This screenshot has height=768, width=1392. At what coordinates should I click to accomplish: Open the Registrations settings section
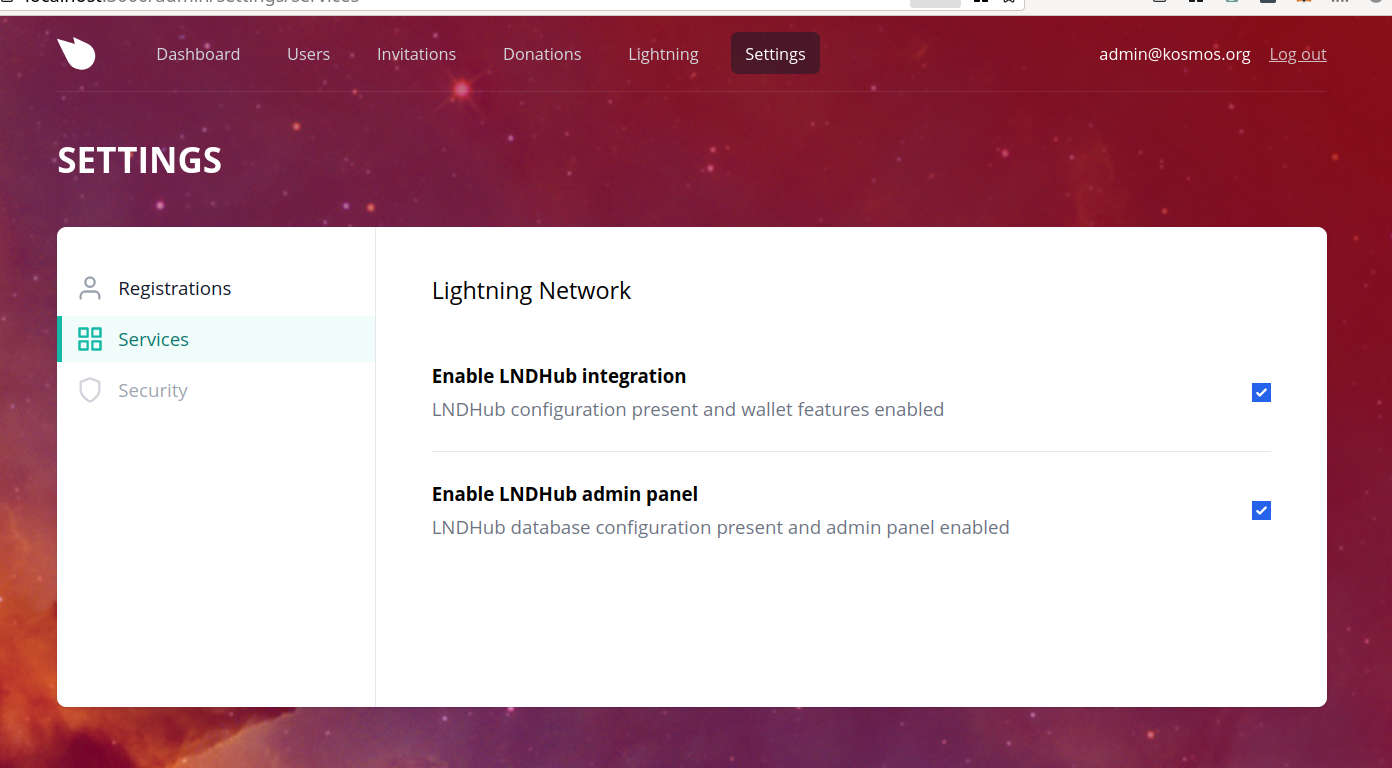pos(174,288)
